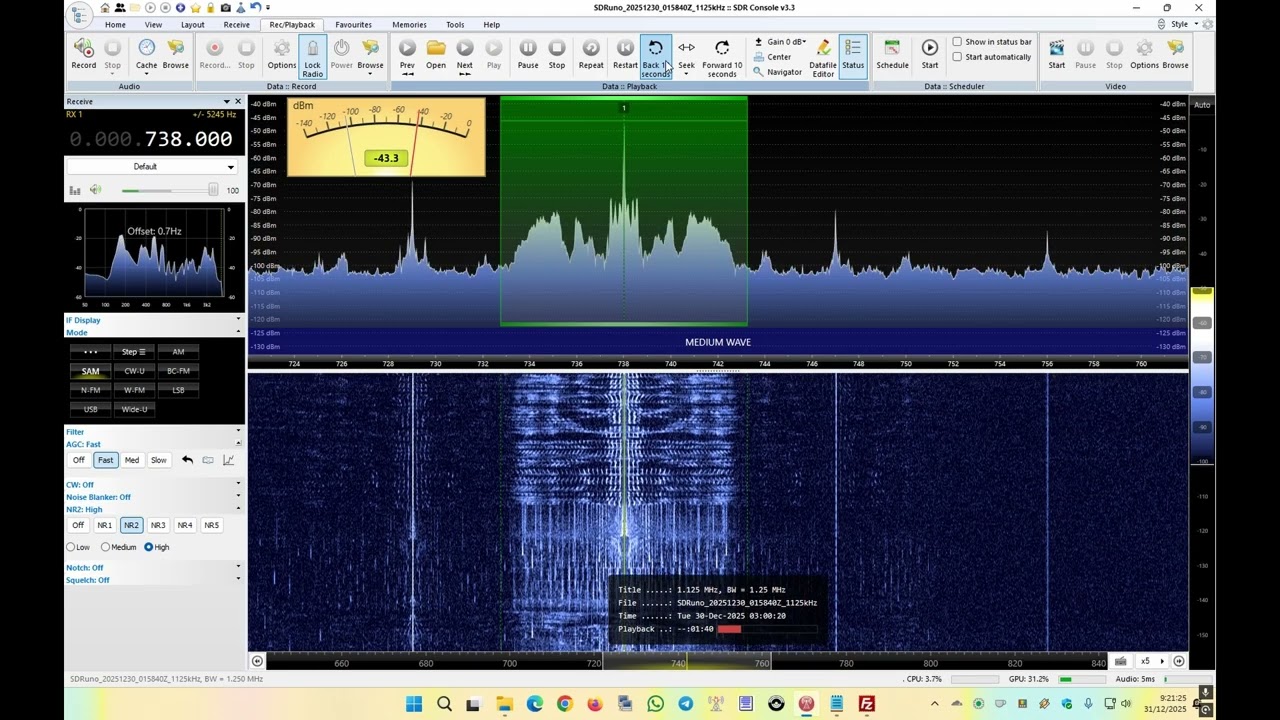Viewport: 1280px width, 720px height.
Task: Set AGC speed to Med
Action: point(132,460)
